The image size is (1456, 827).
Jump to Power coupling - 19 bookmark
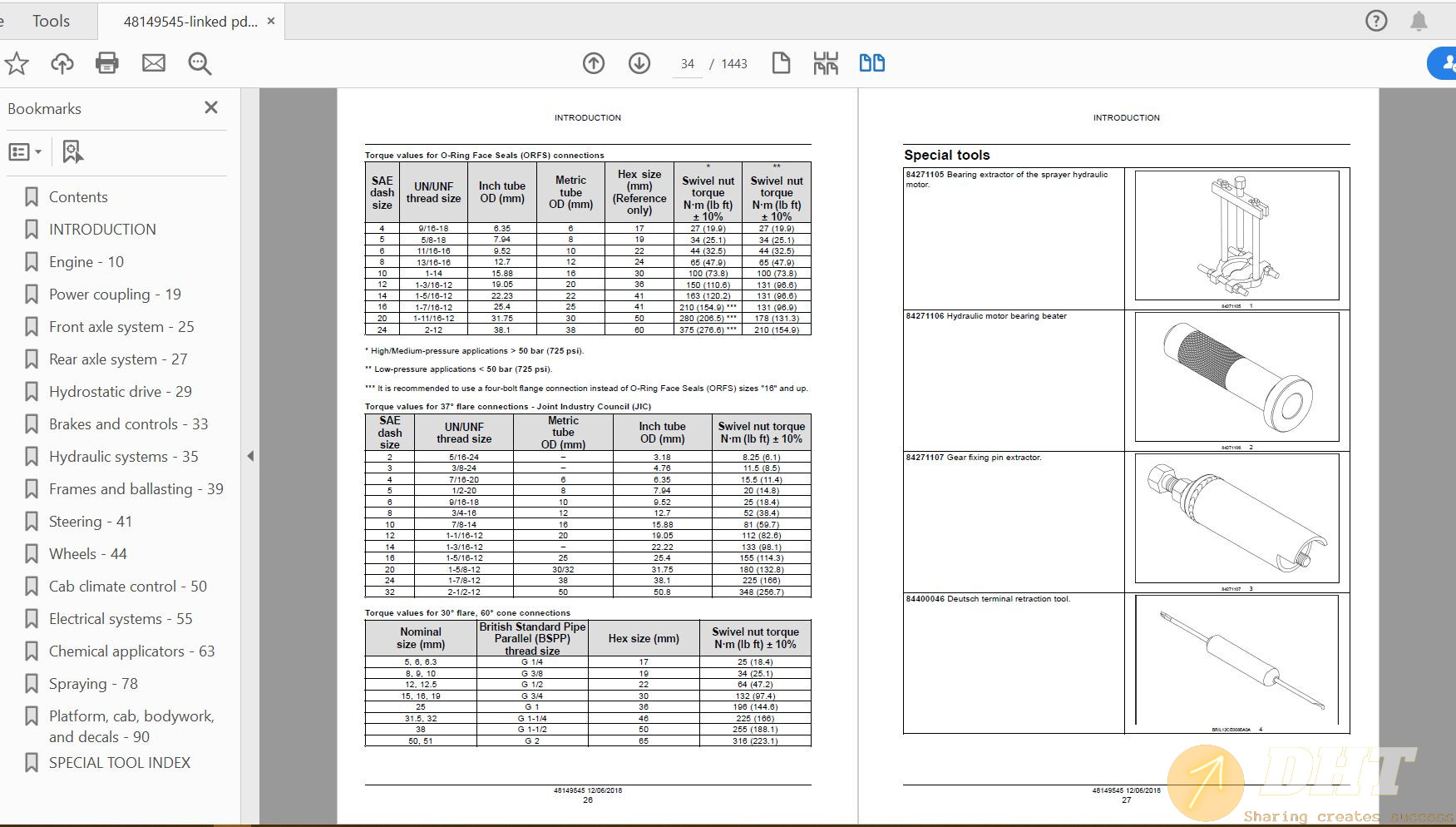tap(115, 295)
